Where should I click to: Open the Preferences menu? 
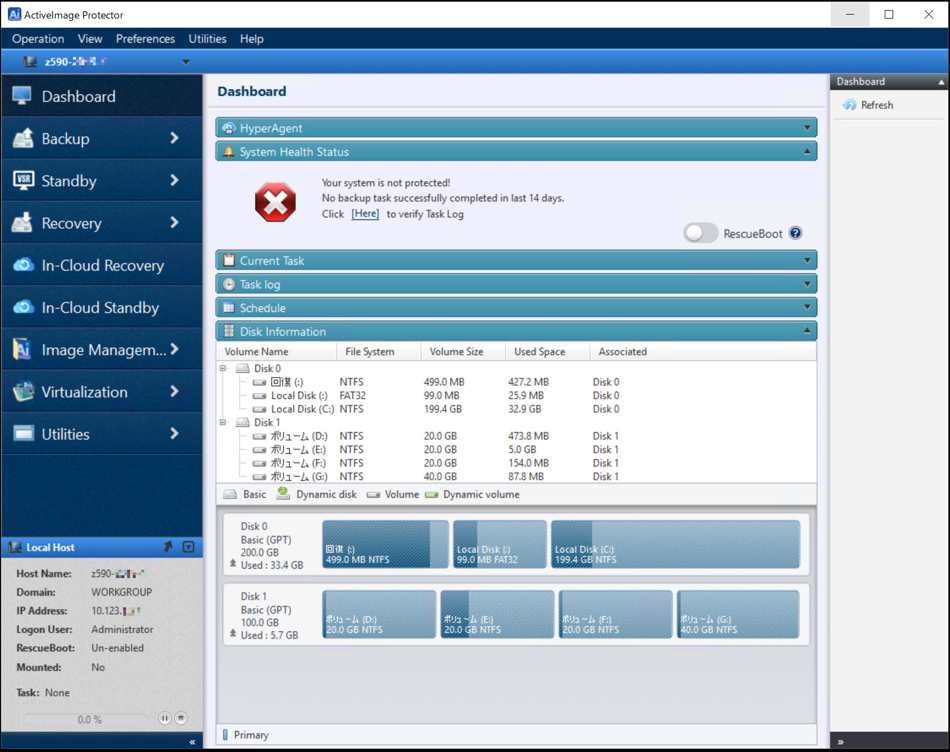pos(145,39)
